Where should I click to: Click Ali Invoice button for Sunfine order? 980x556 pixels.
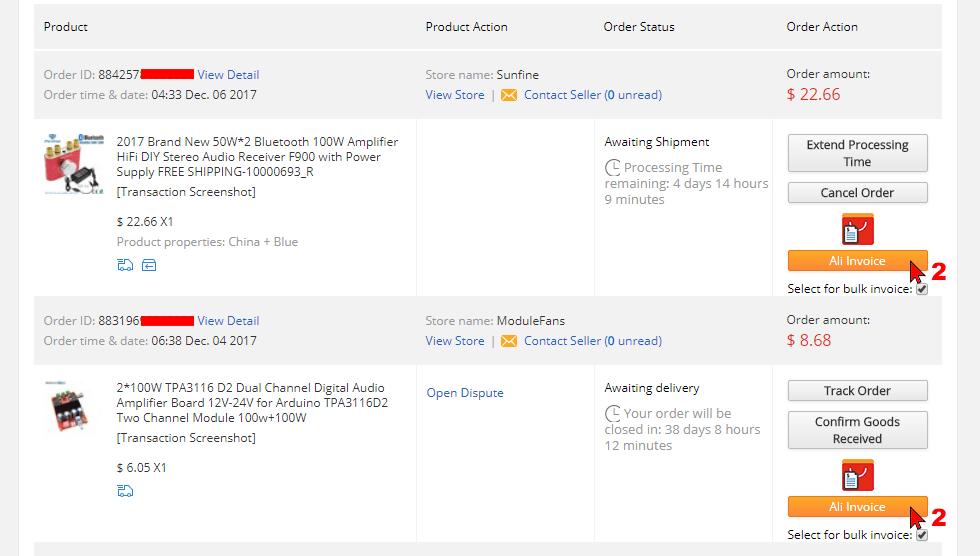(x=858, y=261)
